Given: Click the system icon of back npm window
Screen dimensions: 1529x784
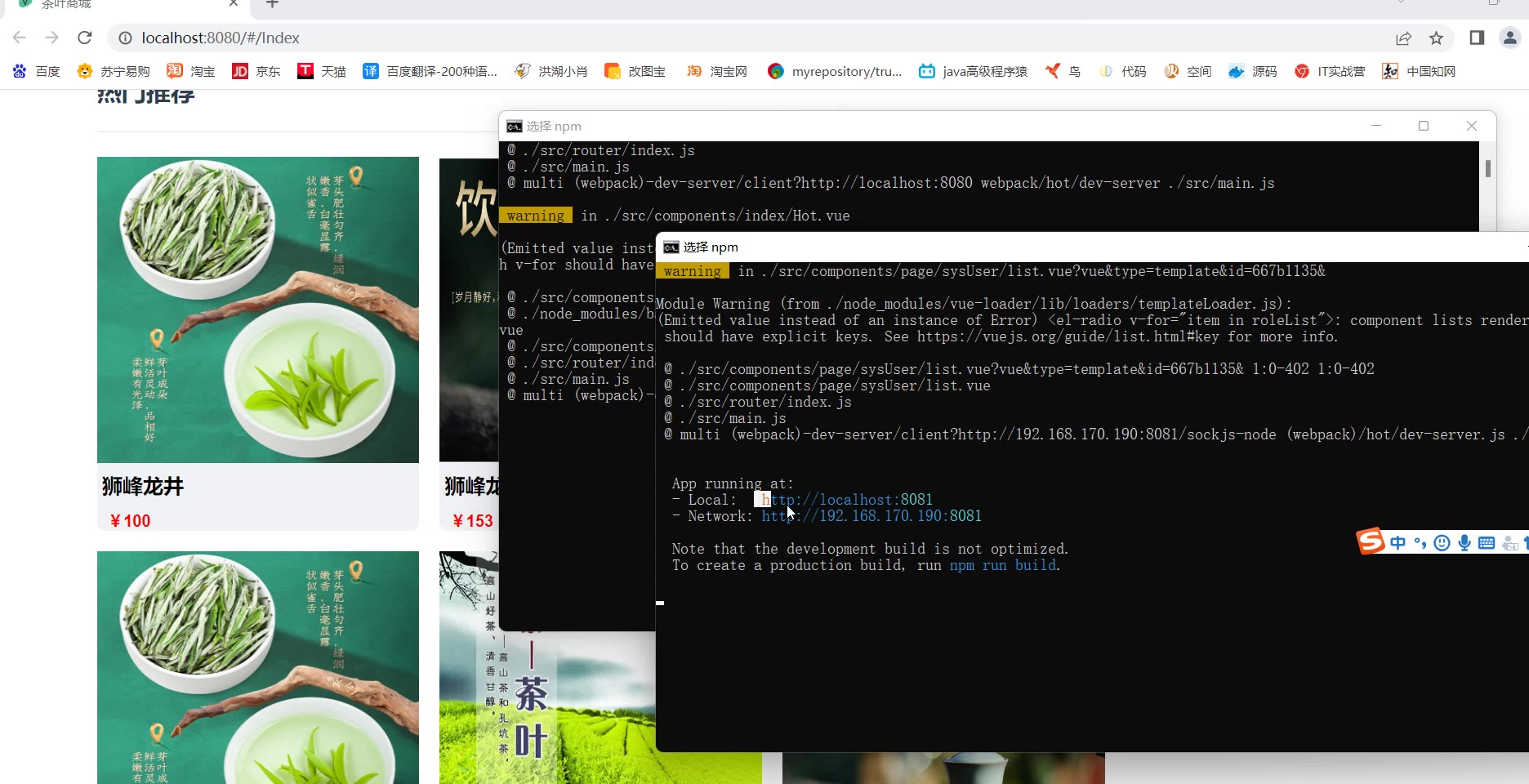Looking at the screenshot, I should pyautogui.click(x=515, y=127).
